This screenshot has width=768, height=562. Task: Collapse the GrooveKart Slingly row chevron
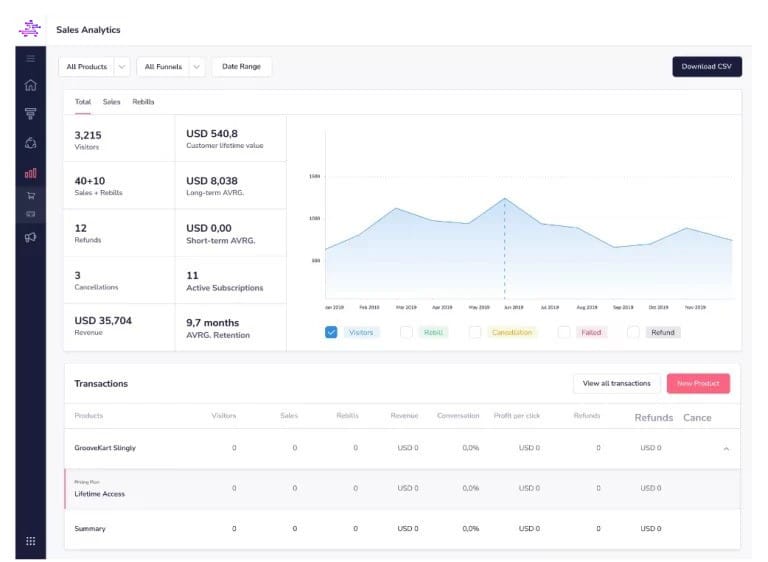(726, 449)
